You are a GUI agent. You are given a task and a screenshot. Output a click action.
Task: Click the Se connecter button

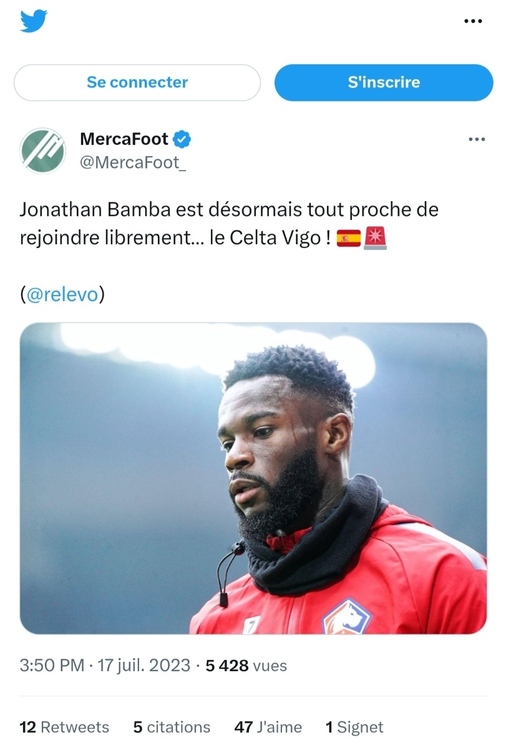point(137,82)
